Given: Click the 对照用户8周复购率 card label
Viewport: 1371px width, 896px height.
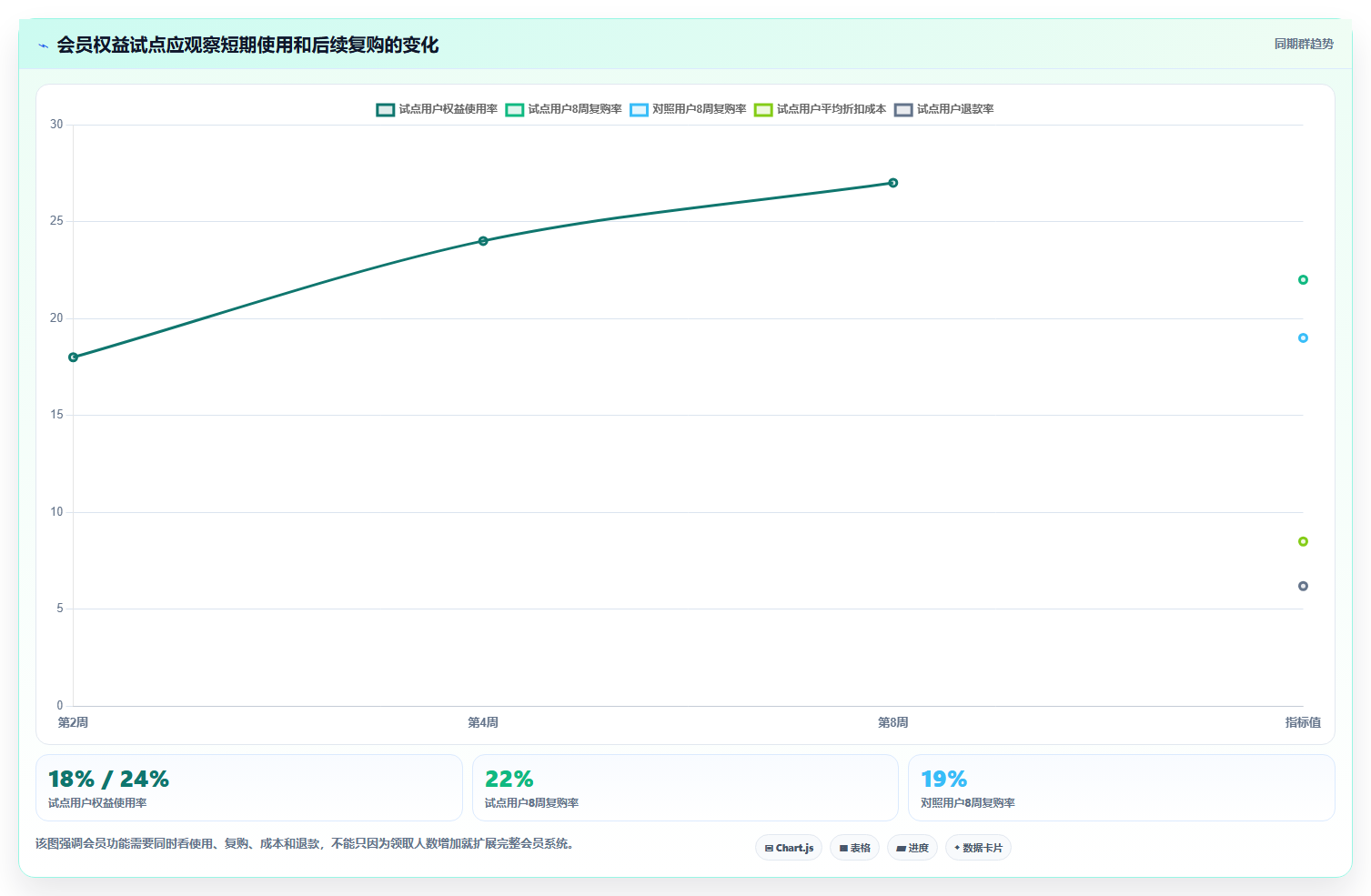Looking at the screenshot, I should (x=968, y=803).
